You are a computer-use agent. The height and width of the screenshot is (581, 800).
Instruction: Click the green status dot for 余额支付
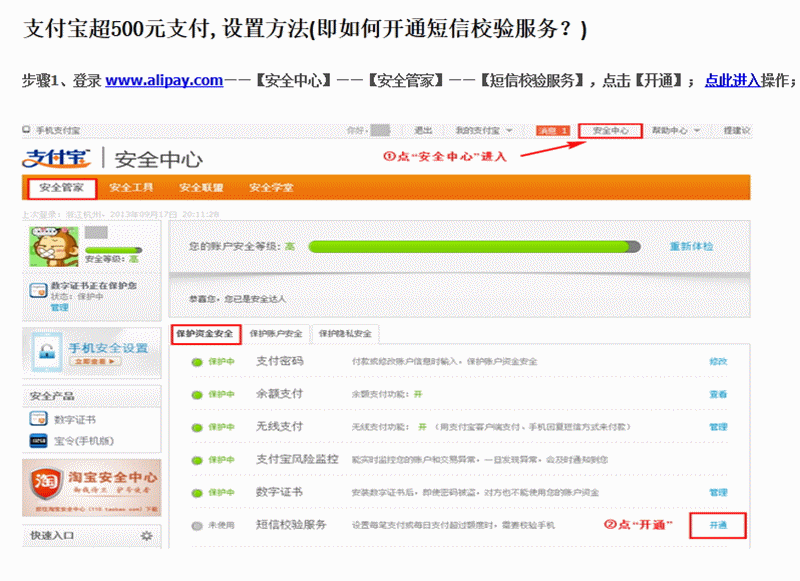pyautogui.click(x=197, y=395)
